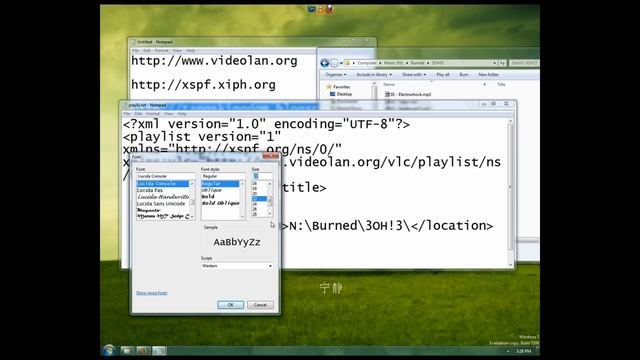640x360 pixels.
Task: Click Play all in Explorer toolbar
Action: (443, 75)
